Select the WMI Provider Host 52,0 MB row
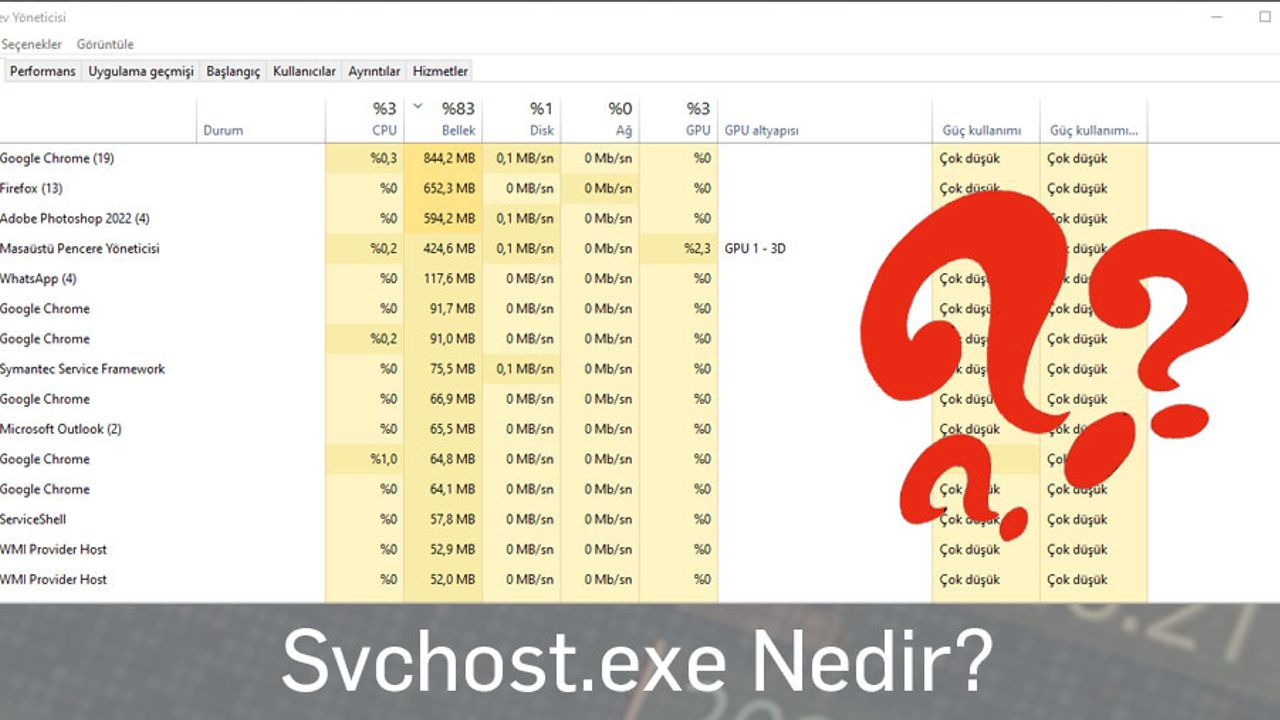 [574, 579]
